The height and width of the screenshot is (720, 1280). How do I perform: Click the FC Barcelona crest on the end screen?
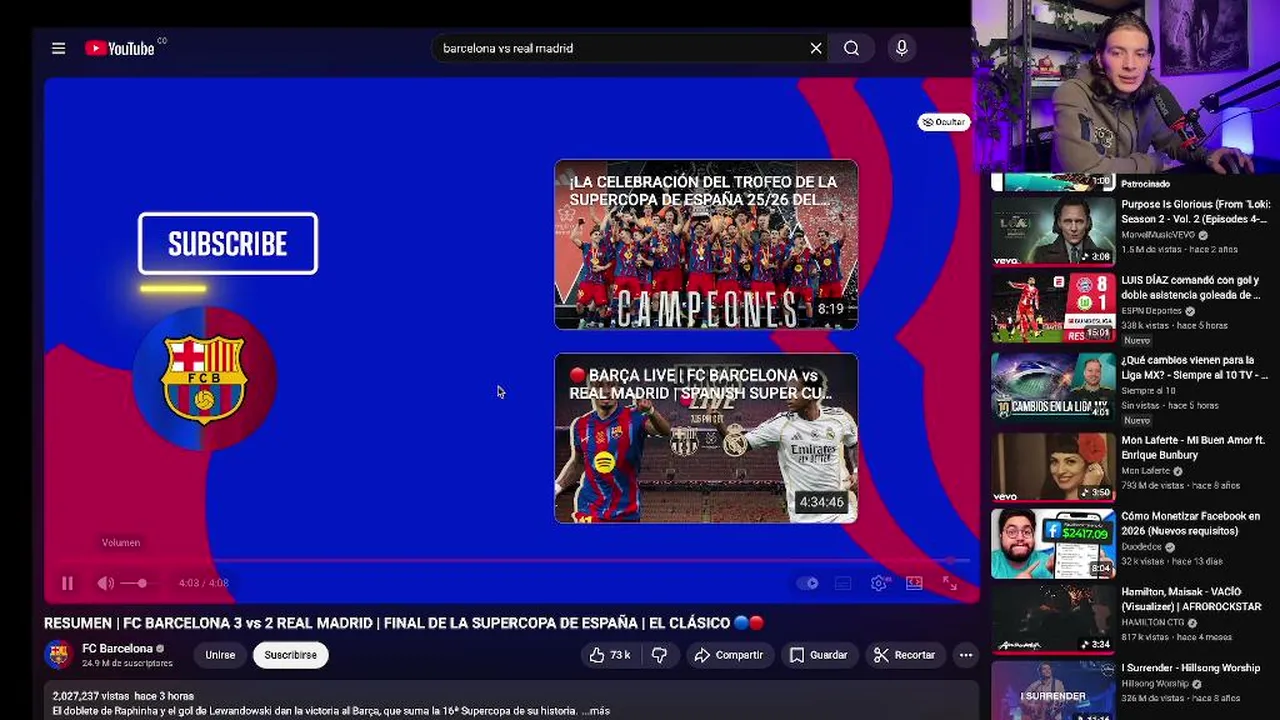(x=205, y=378)
